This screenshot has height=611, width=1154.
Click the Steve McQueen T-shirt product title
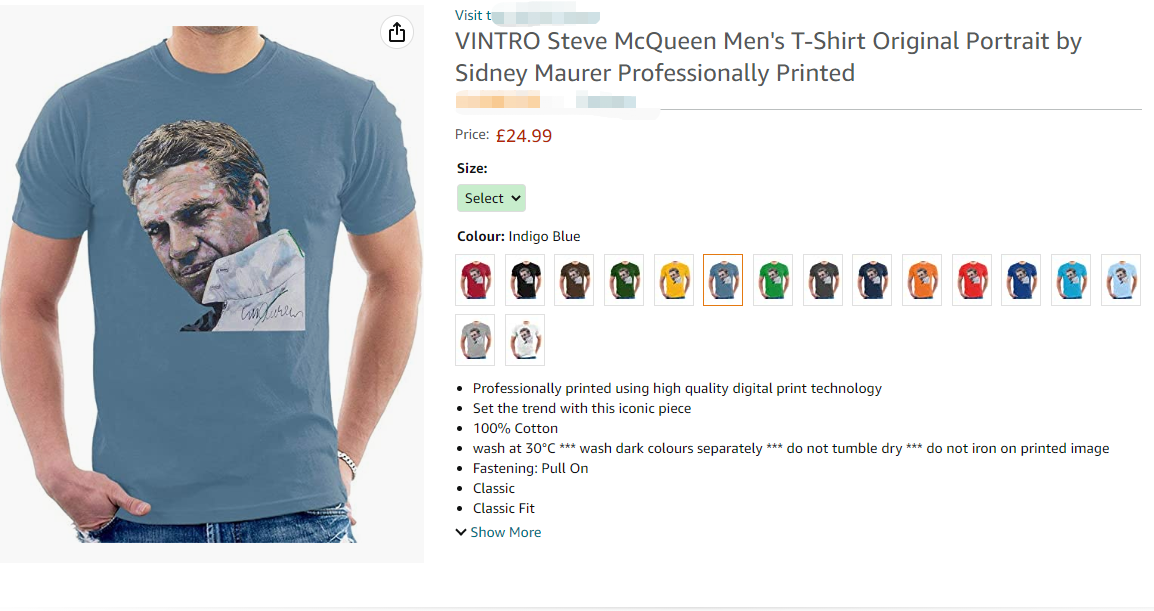point(768,57)
